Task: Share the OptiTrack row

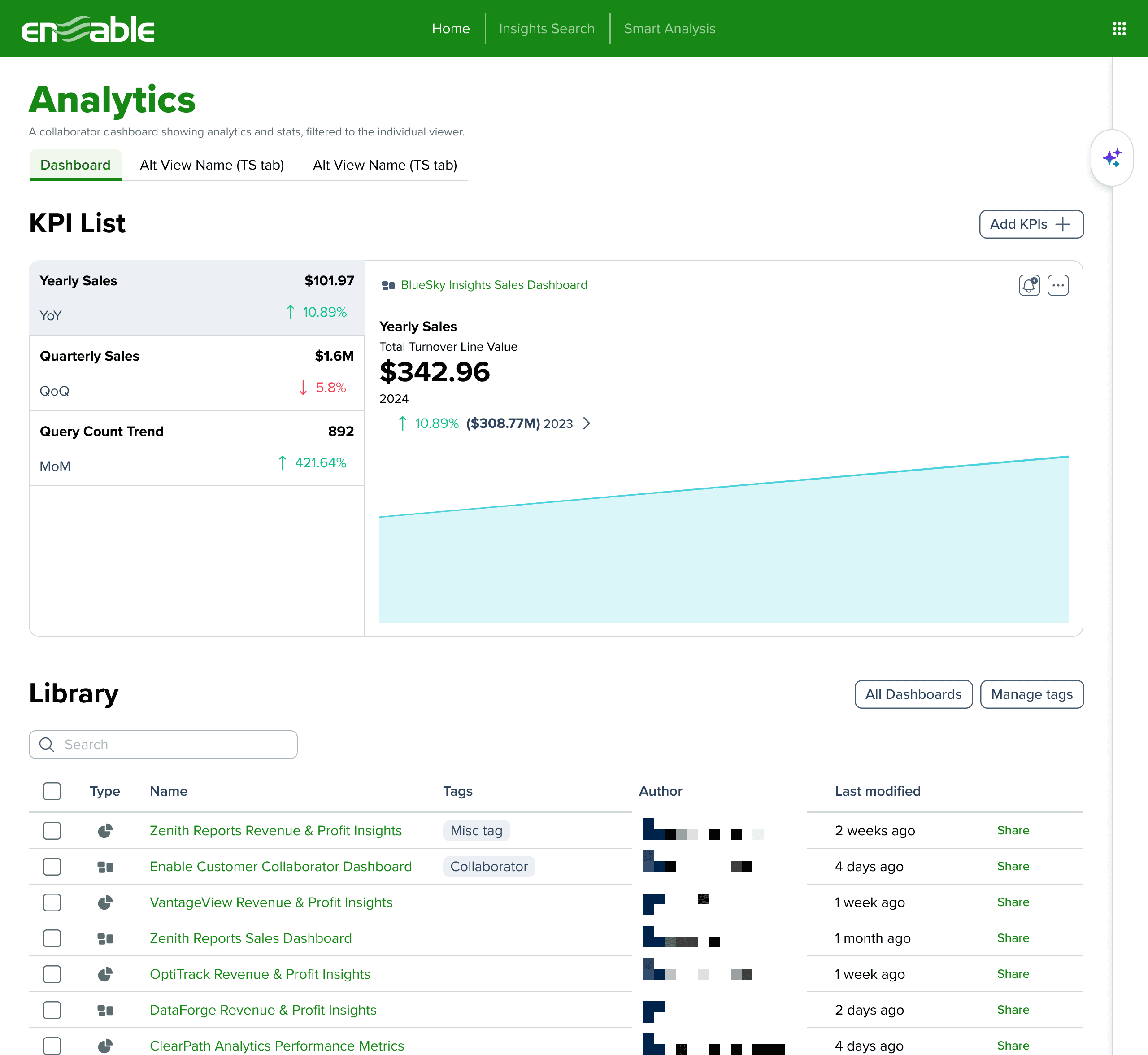Action: 1013,975
